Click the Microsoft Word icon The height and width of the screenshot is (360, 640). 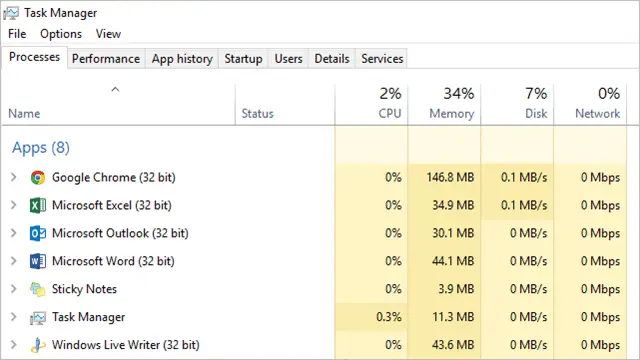click(x=38, y=261)
